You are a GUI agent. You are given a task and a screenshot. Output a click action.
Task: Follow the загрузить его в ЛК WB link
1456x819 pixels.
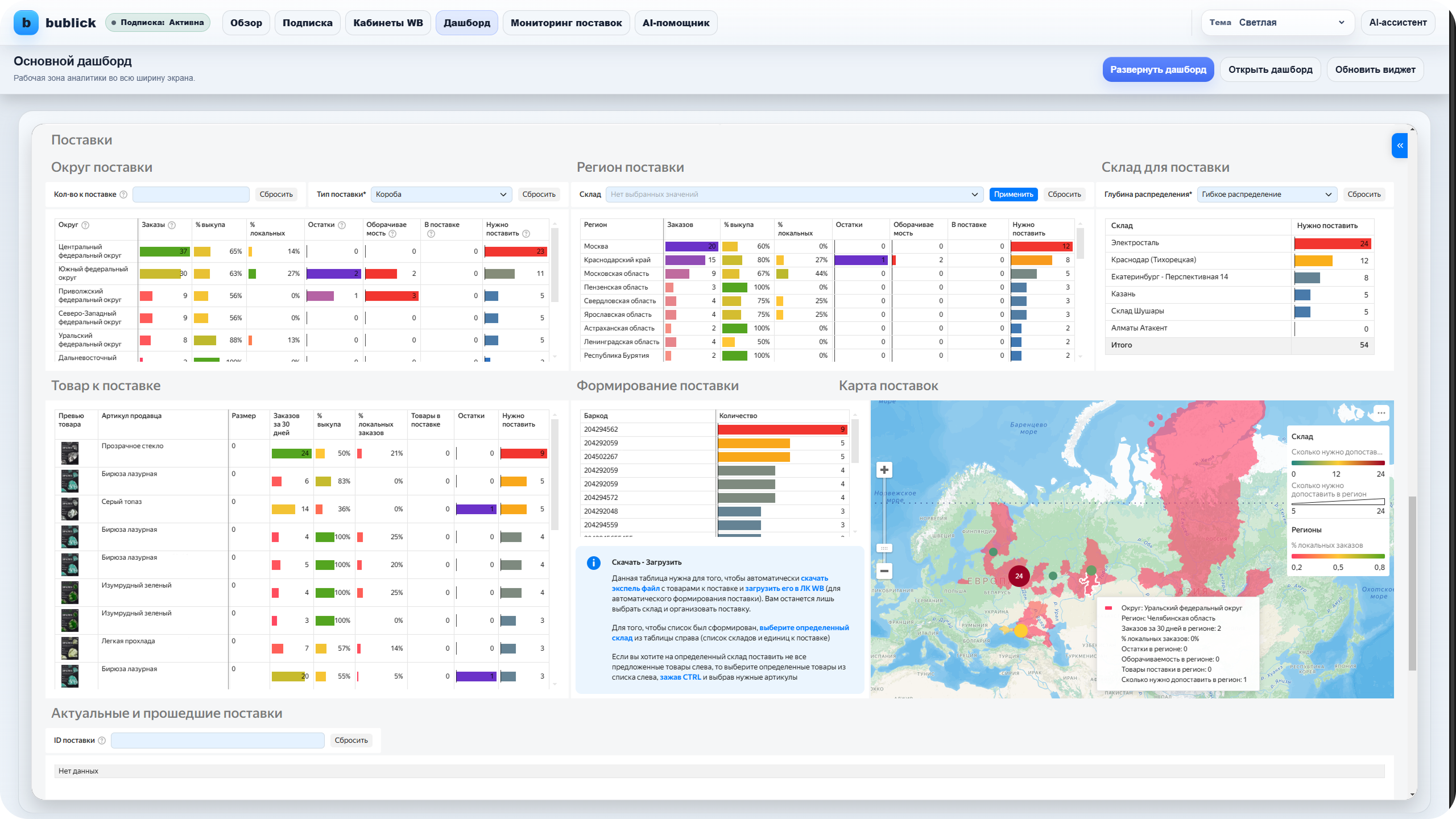pyautogui.click(x=784, y=589)
